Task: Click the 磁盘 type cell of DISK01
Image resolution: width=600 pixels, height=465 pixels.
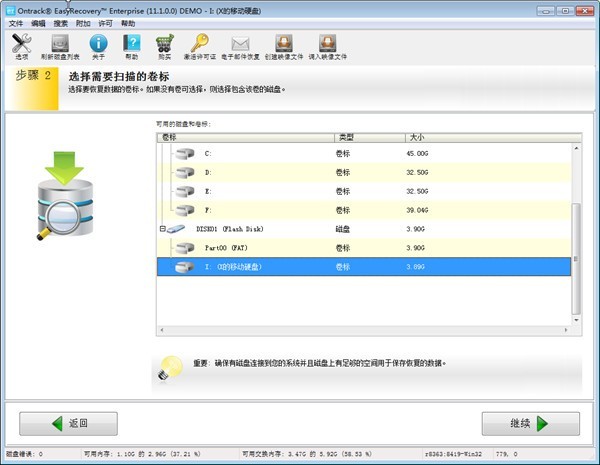Action: (x=343, y=229)
